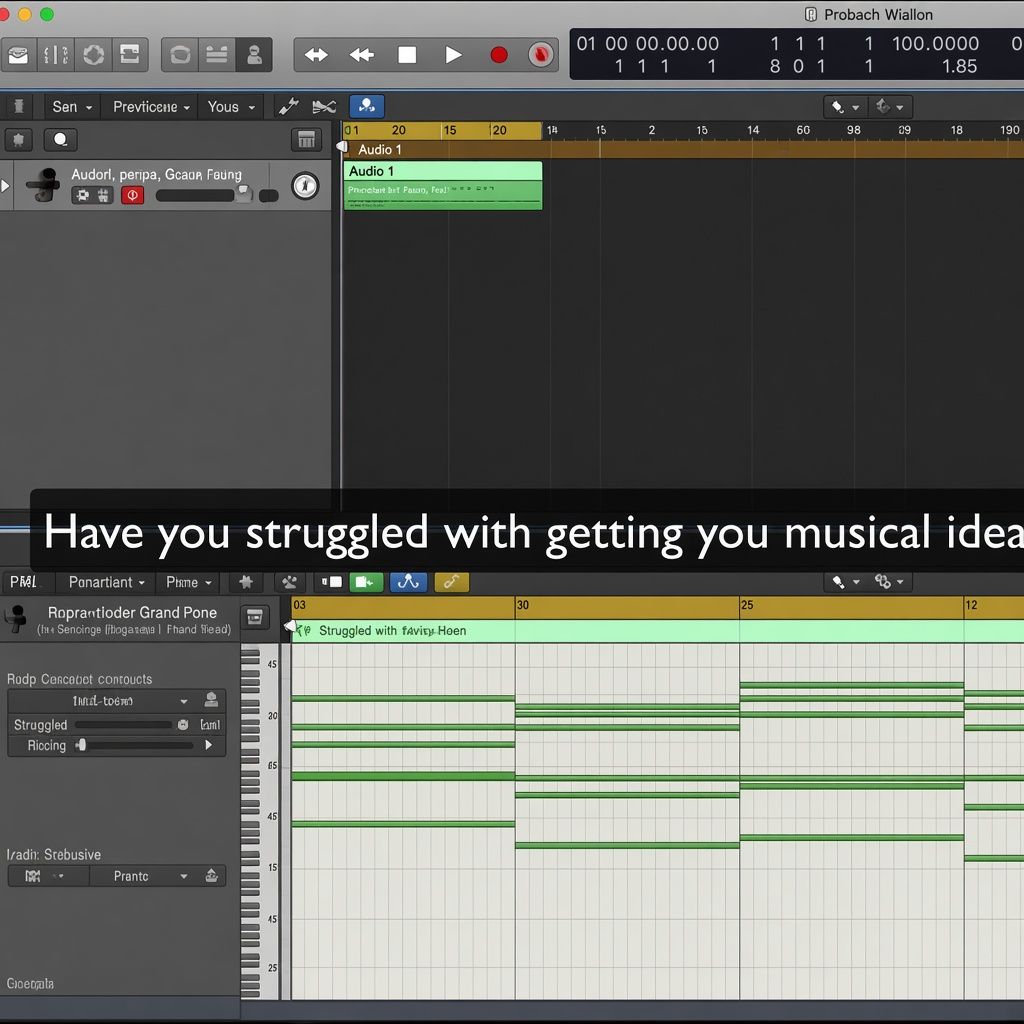The height and width of the screenshot is (1024, 1024).
Task: Open the piano roll second tool dropdown
Action: click(x=890, y=582)
